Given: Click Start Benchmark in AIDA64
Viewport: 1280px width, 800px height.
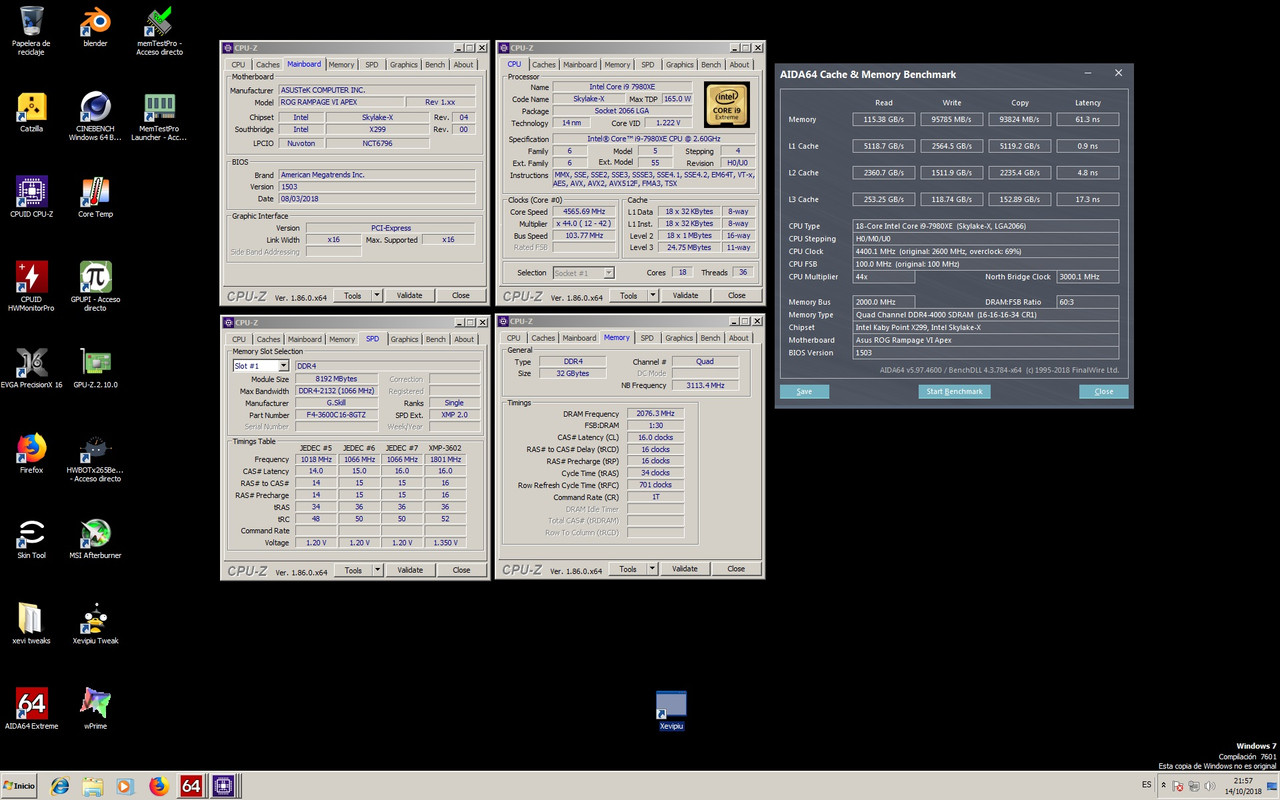Looking at the screenshot, I should 954,391.
